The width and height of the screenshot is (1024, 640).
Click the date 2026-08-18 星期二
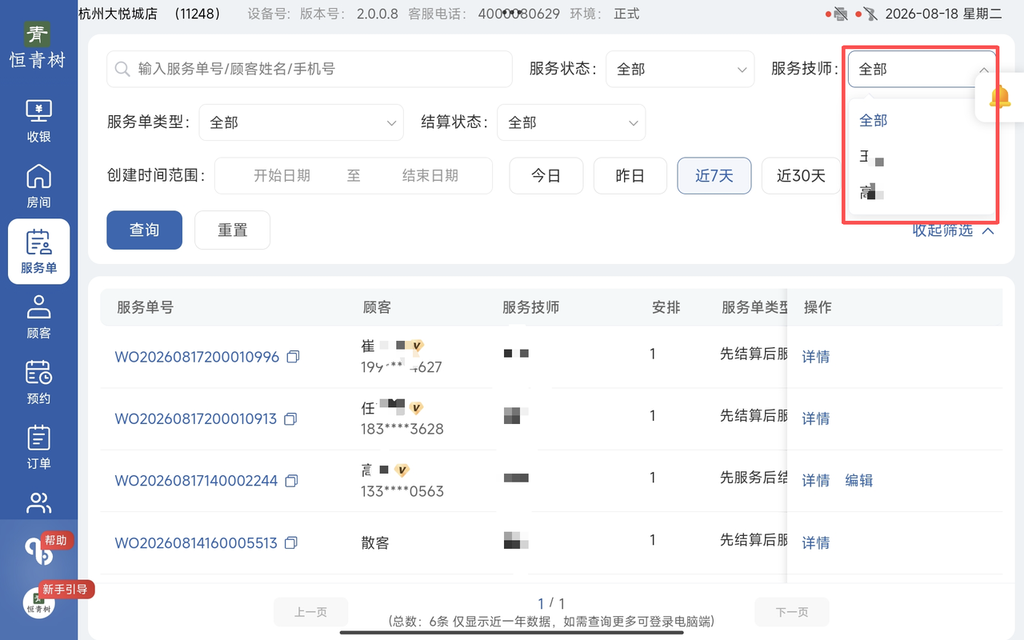(943, 14)
